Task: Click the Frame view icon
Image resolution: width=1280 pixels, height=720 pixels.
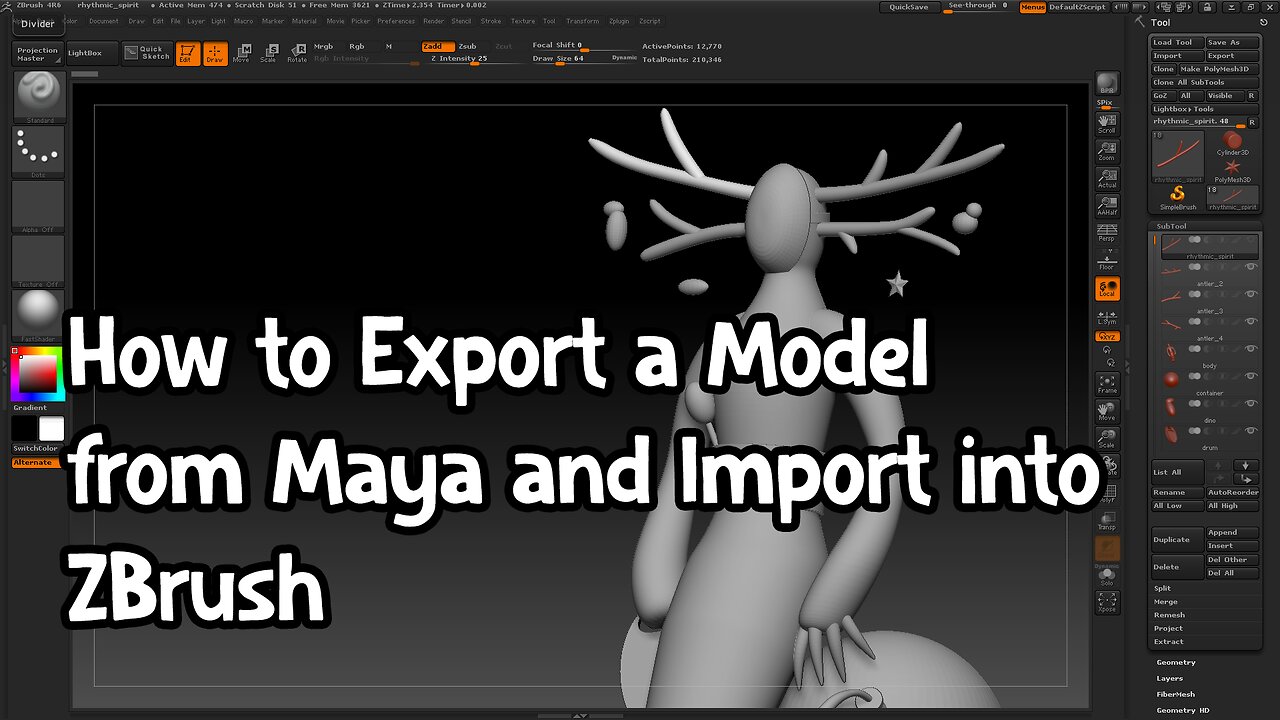Action: (x=1107, y=384)
